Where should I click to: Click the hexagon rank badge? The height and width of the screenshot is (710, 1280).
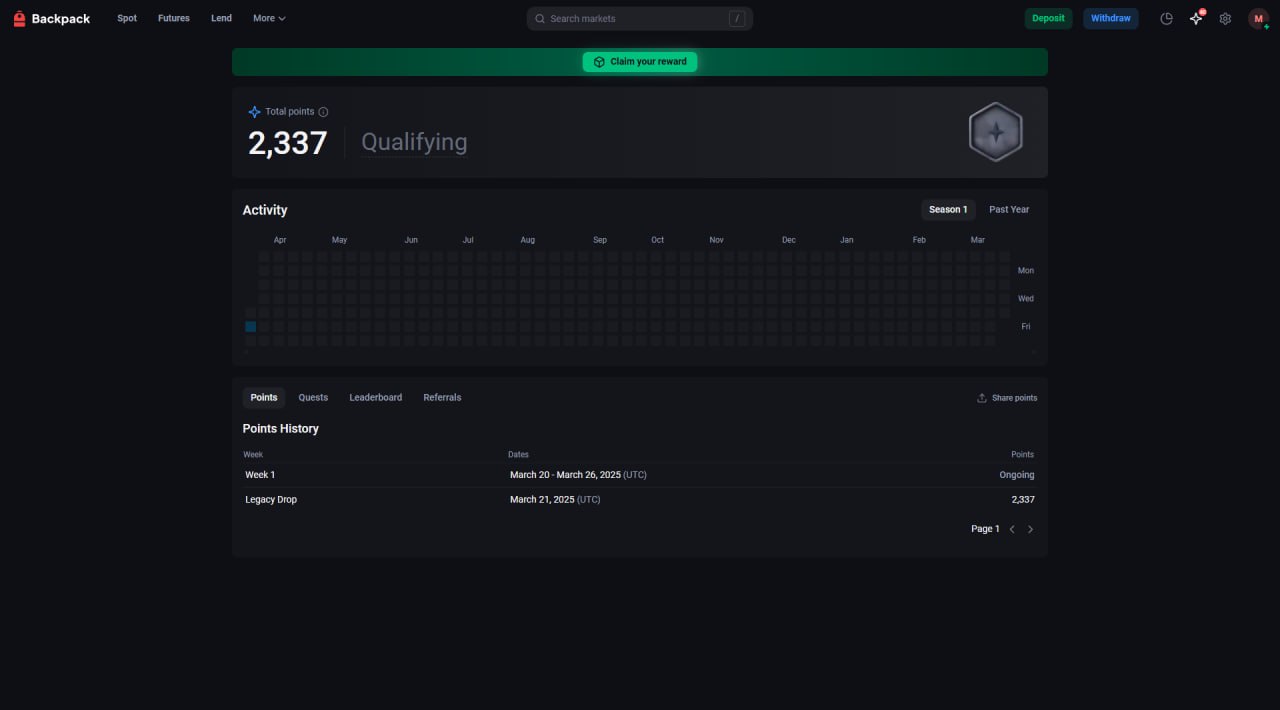click(995, 132)
